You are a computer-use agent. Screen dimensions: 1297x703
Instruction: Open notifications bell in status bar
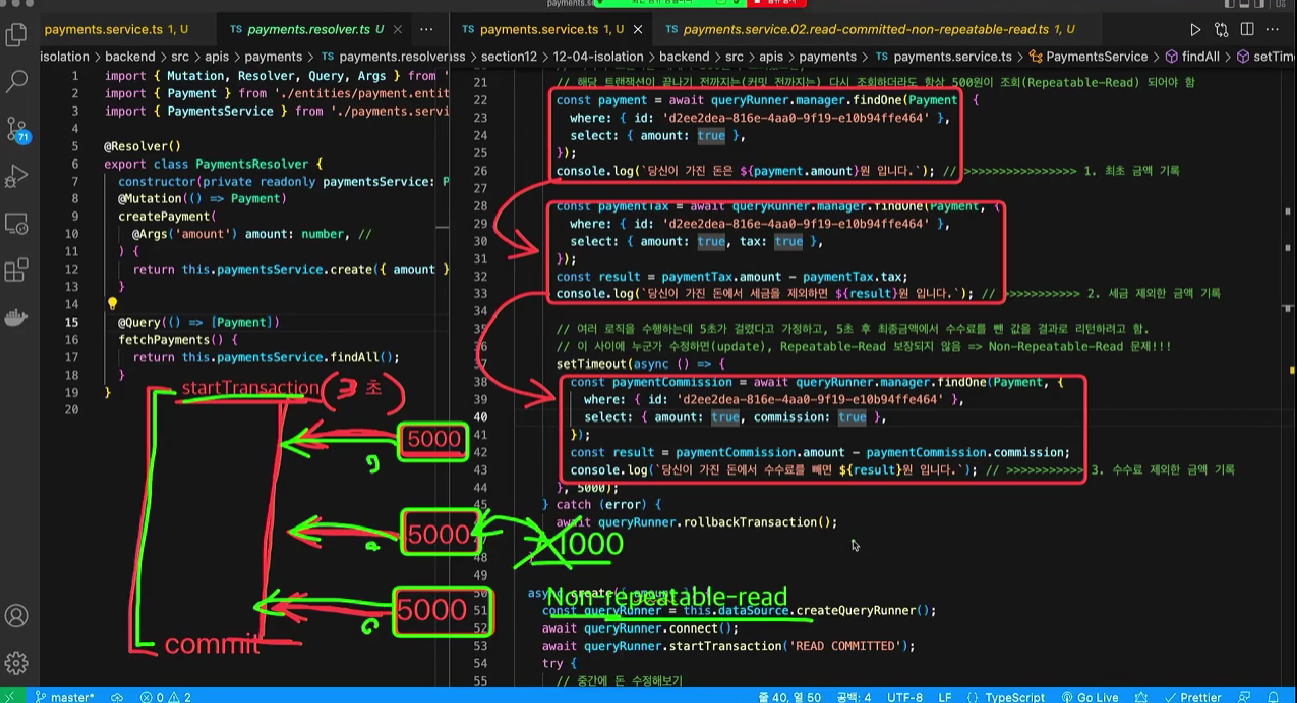[1273, 697]
